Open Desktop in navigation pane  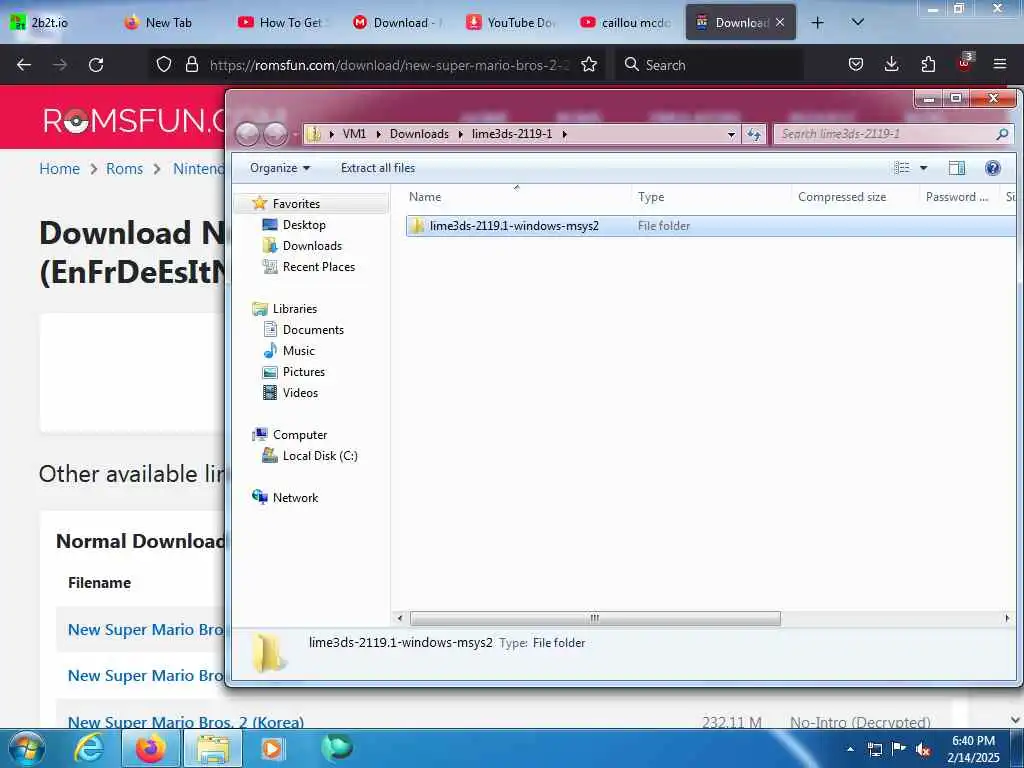pos(304,225)
